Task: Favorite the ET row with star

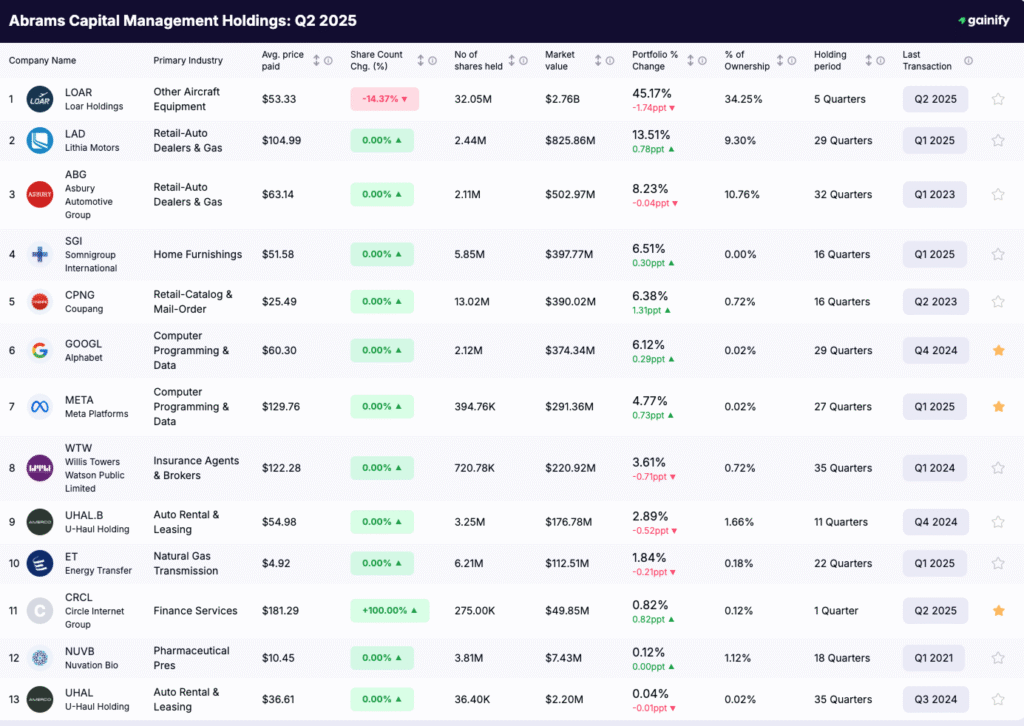Action: [998, 563]
